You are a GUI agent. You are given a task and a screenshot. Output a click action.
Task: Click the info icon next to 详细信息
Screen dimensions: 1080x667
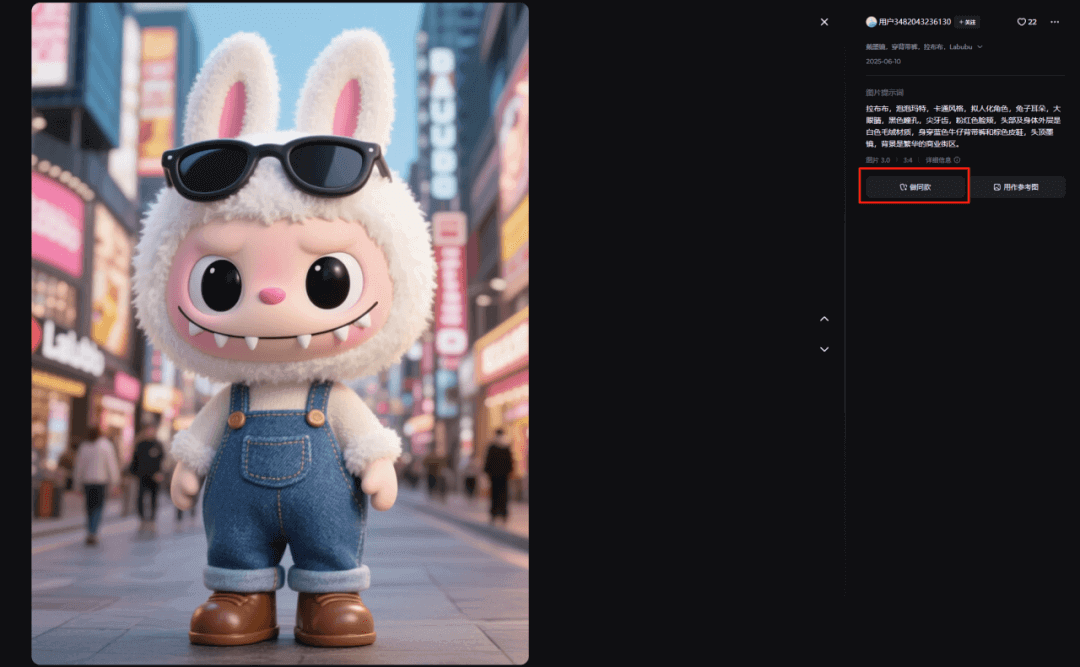pos(957,160)
